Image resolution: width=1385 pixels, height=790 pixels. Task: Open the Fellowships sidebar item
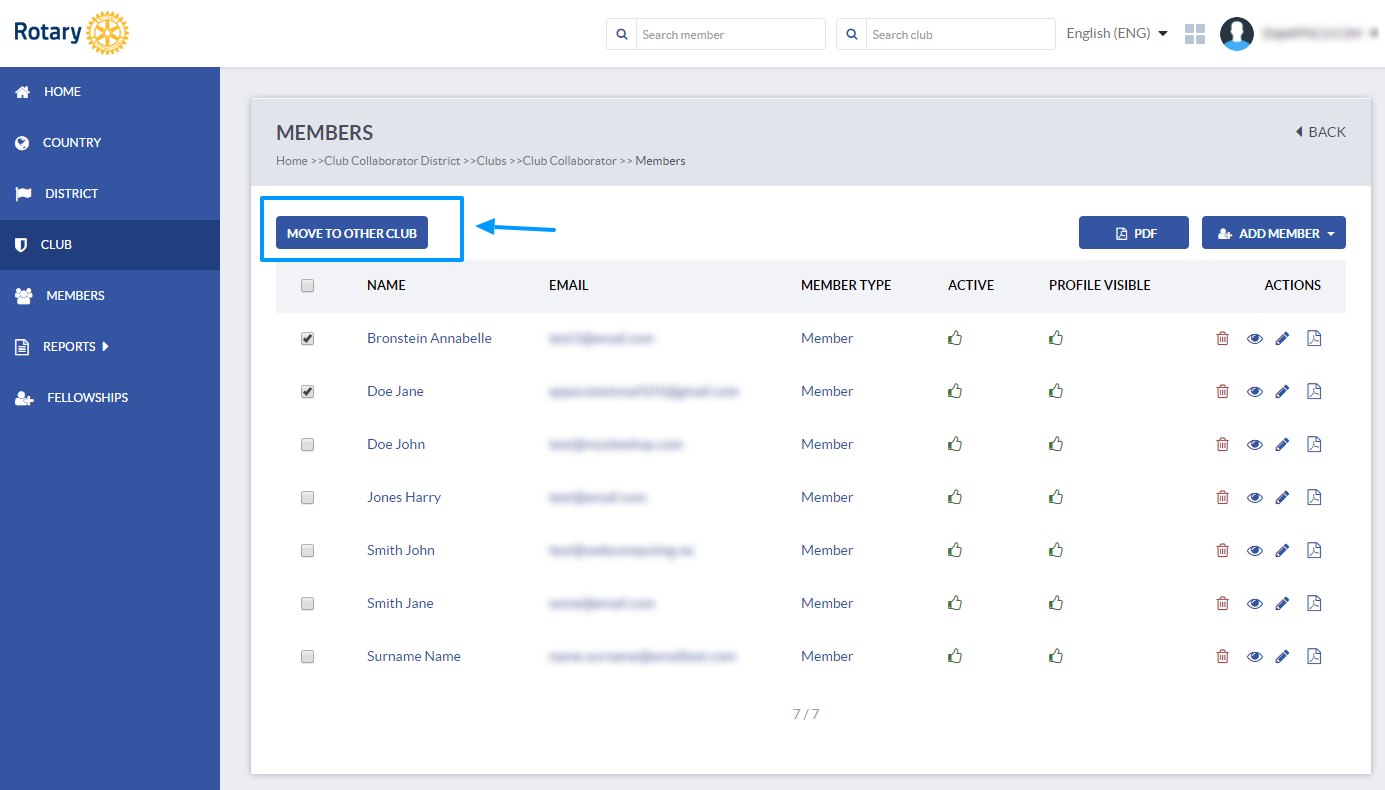(x=110, y=398)
